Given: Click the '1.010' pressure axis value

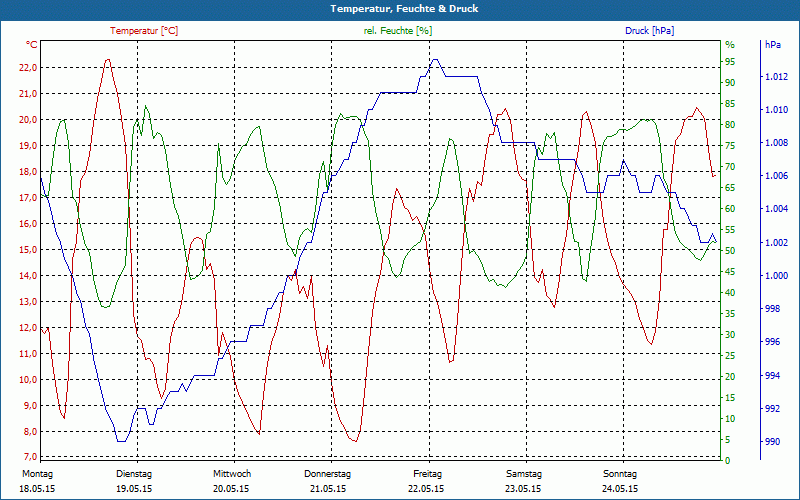Looking at the screenshot, I should coord(776,110).
